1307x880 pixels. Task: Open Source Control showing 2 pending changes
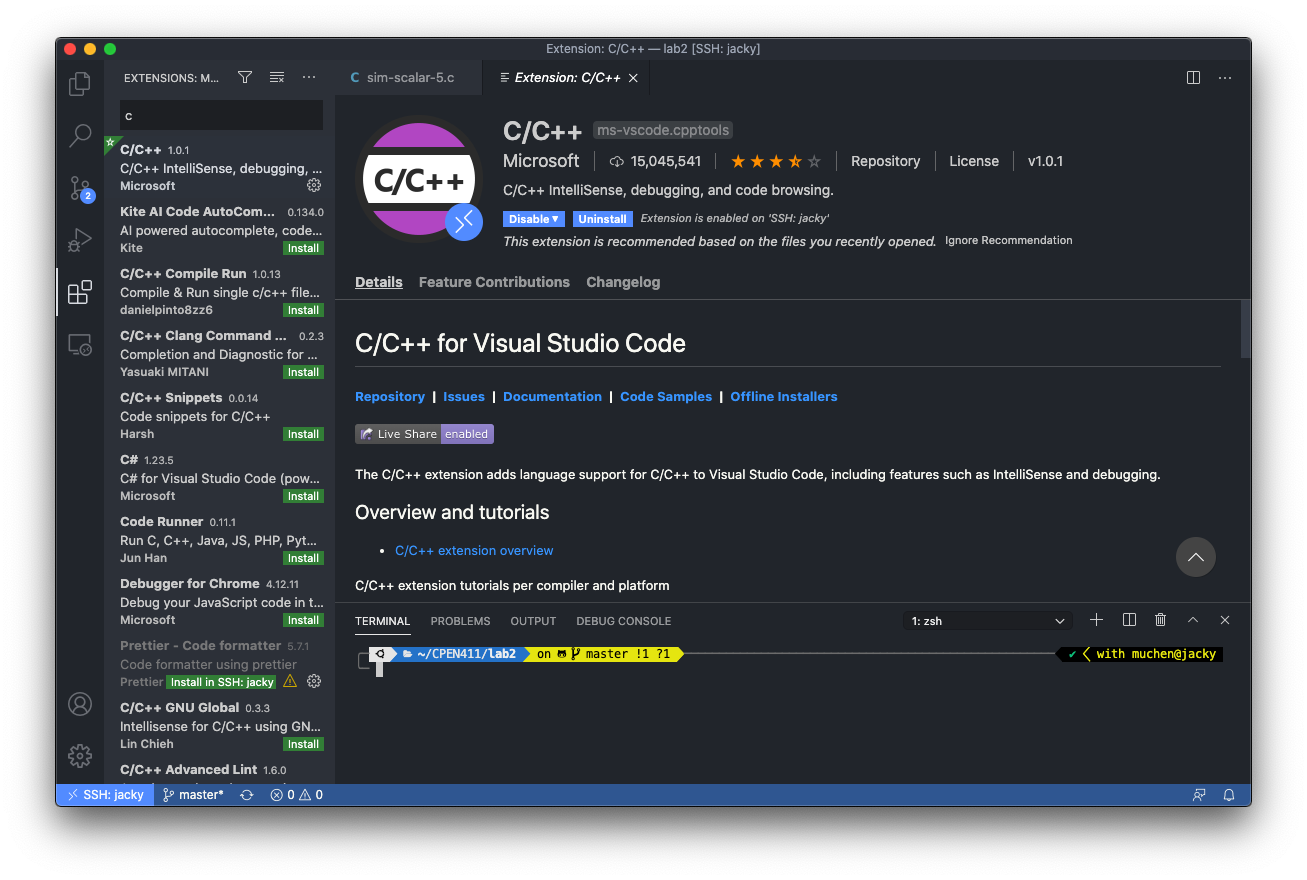click(79, 188)
